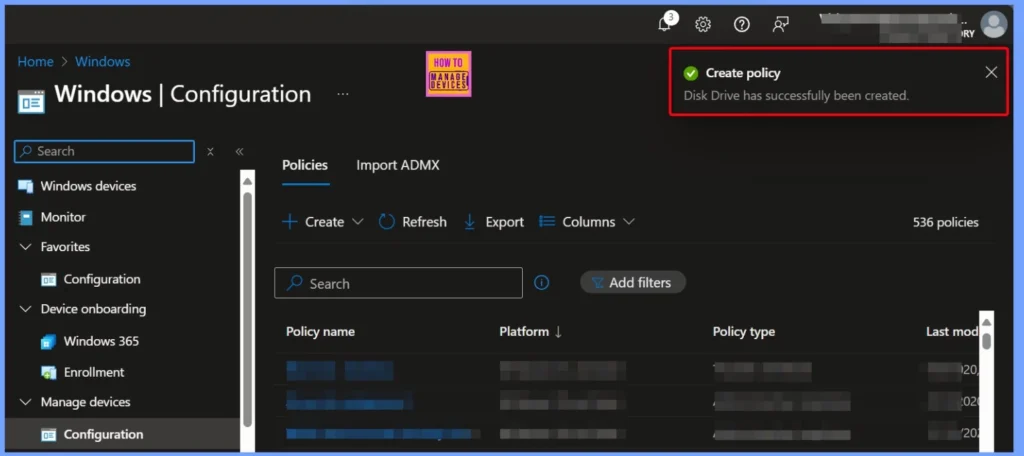The width and height of the screenshot is (1024, 456).
Task: Collapse the Favorites section
Action: point(25,247)
